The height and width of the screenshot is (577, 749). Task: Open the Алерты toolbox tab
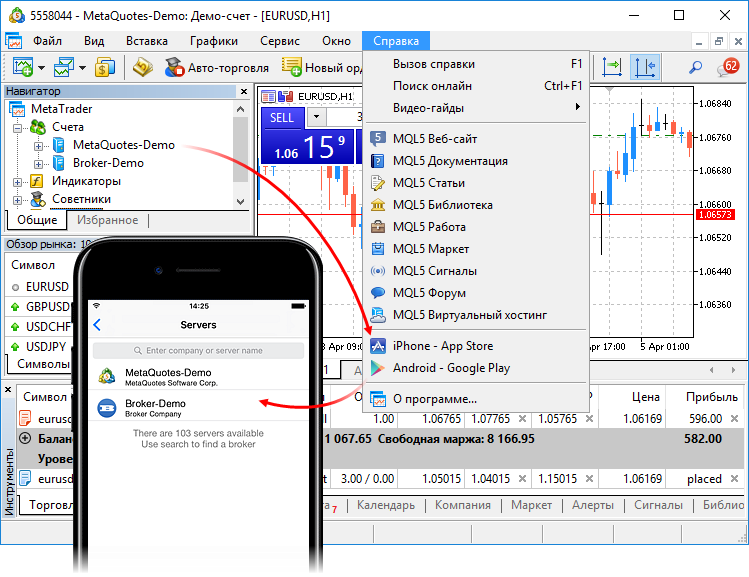(593, 505)
